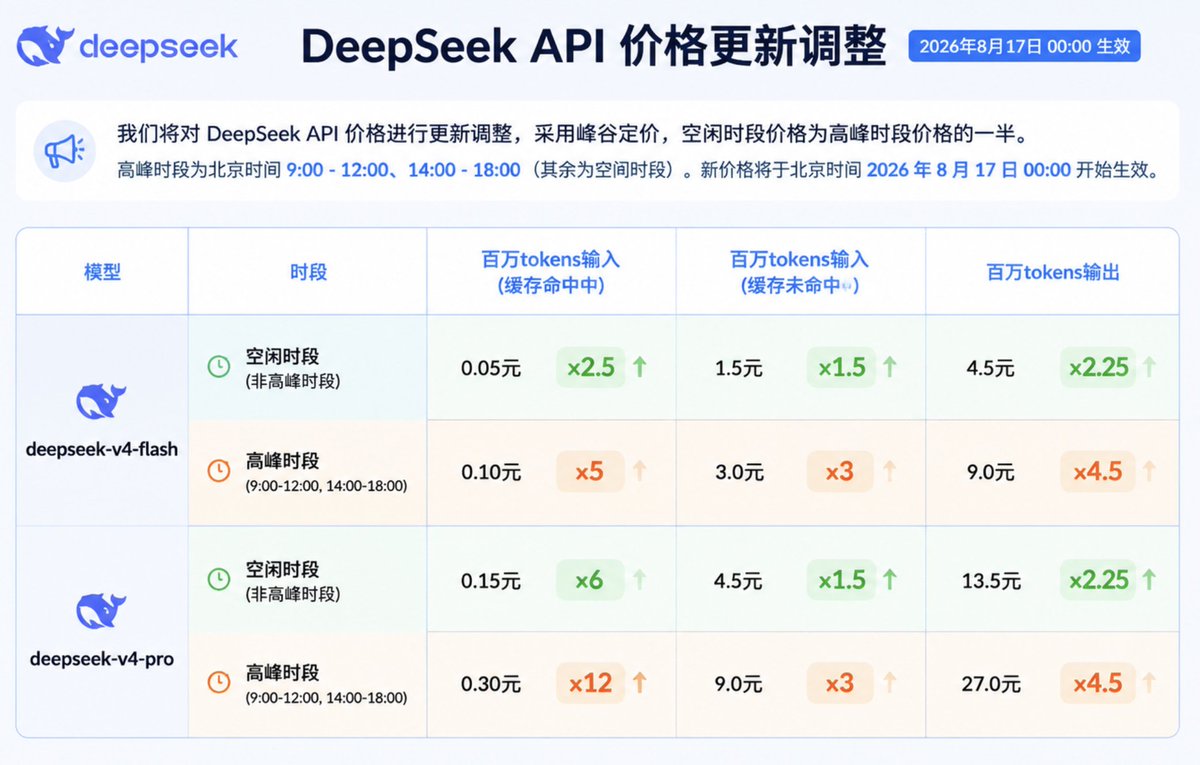Click the up arrow beside ×1.5 in pro idle row
The height and width of the screenshot is (765, 1200).
tap(890, 579)
